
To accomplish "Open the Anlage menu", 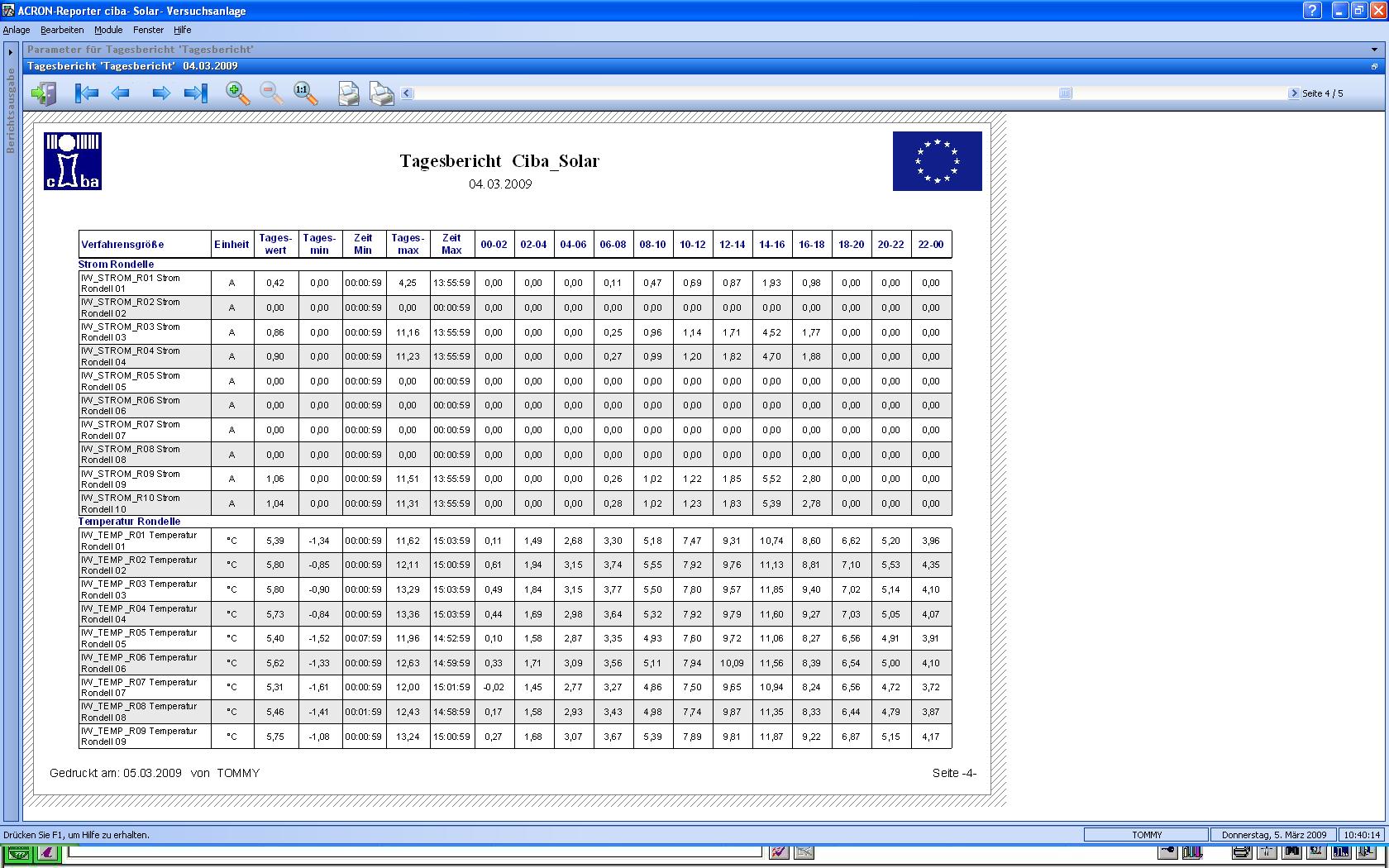I will (17, 30).
